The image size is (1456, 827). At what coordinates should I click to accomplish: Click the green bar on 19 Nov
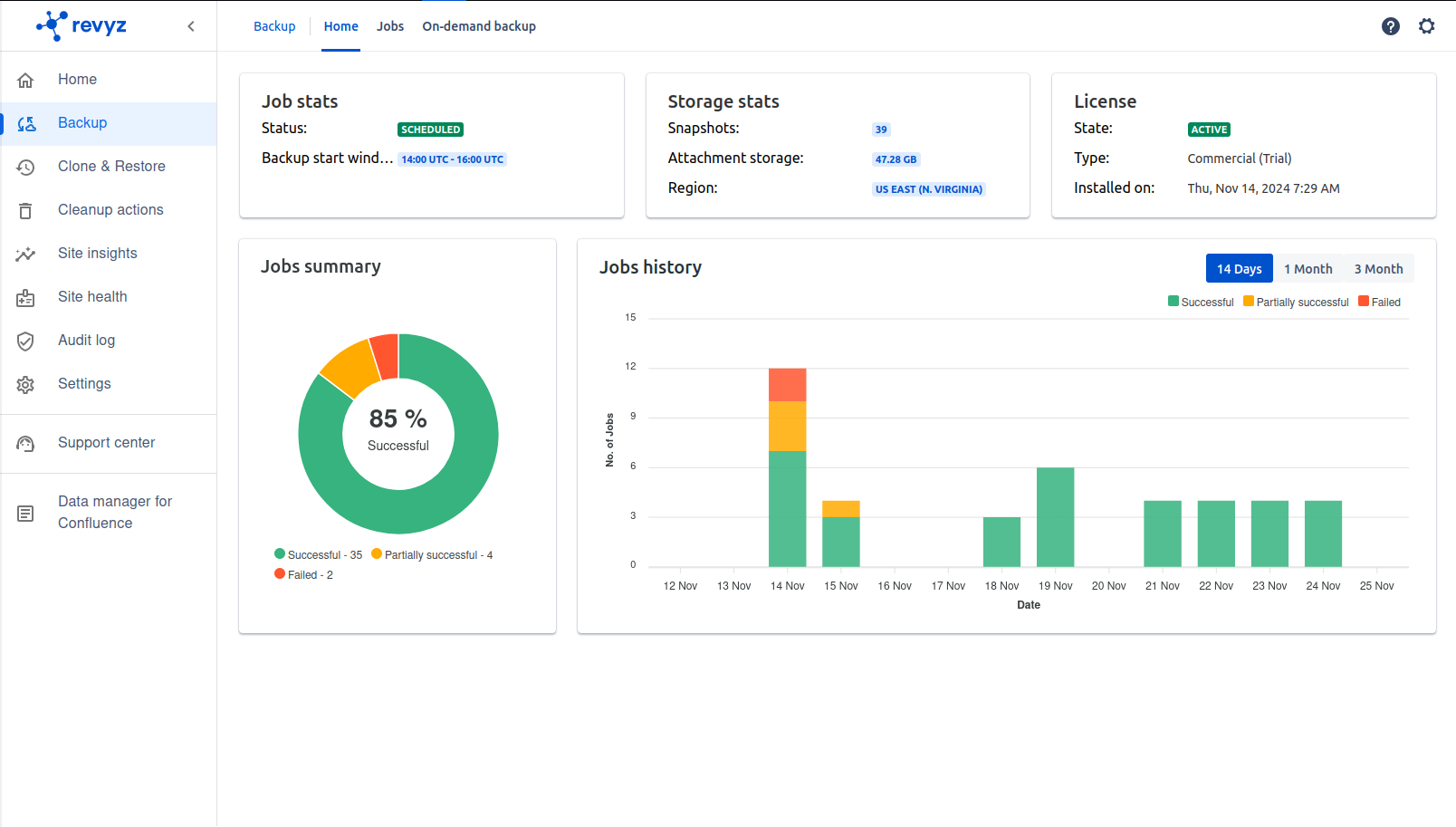click(x=1055, y=517)
